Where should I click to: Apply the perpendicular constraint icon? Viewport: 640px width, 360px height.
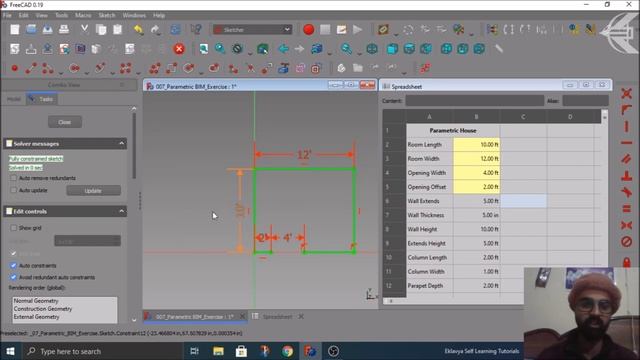point(627,176)
